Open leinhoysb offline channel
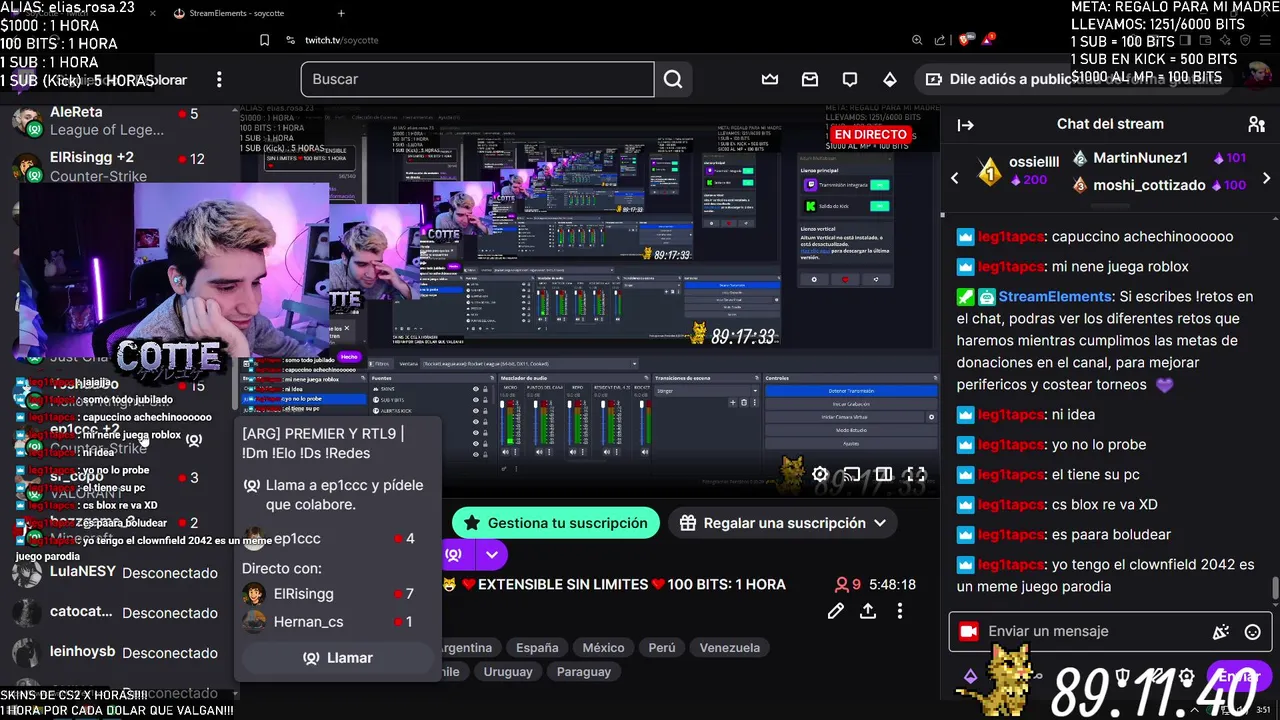The height and width of the screenshot is (720, 1280). point(118,653)
